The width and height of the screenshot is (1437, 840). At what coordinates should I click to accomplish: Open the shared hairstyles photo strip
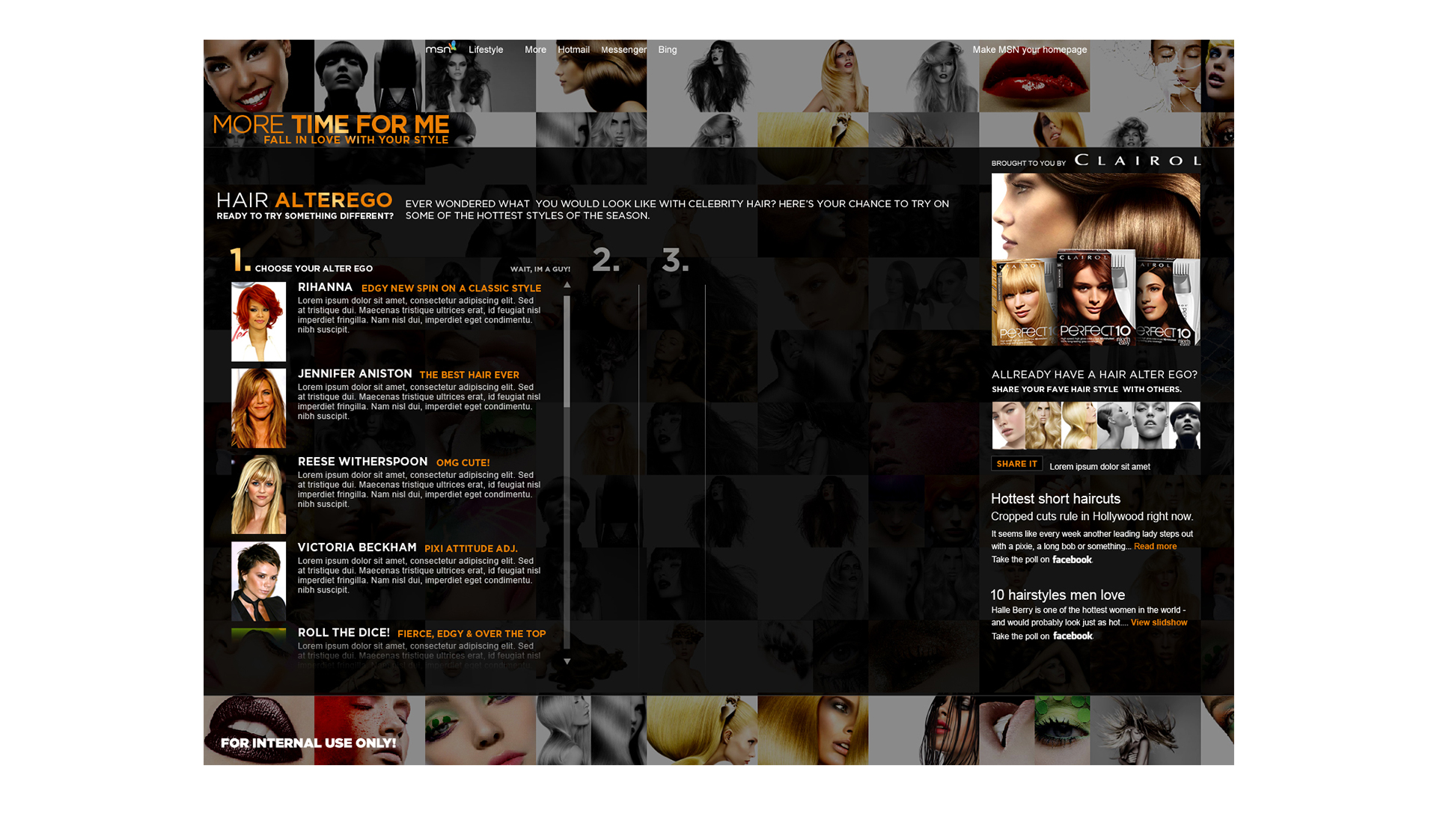1096,425
